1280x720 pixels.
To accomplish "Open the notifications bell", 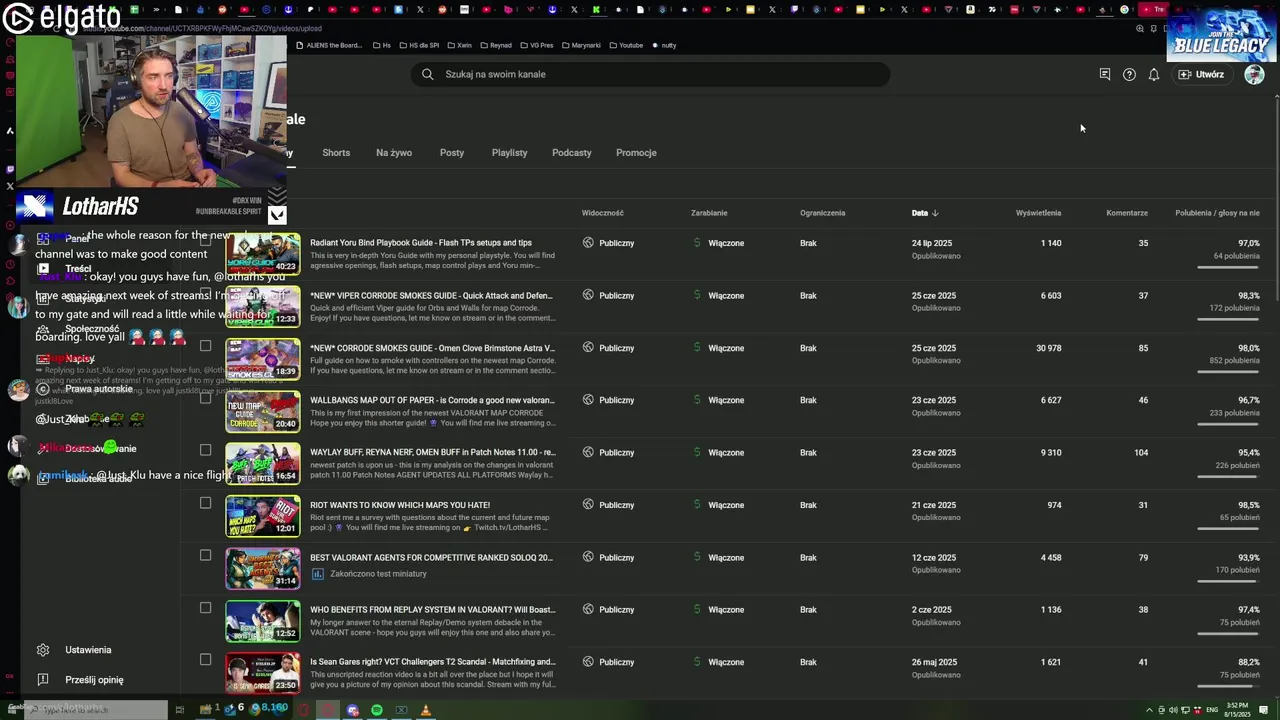I will [x=1153, y=74].
